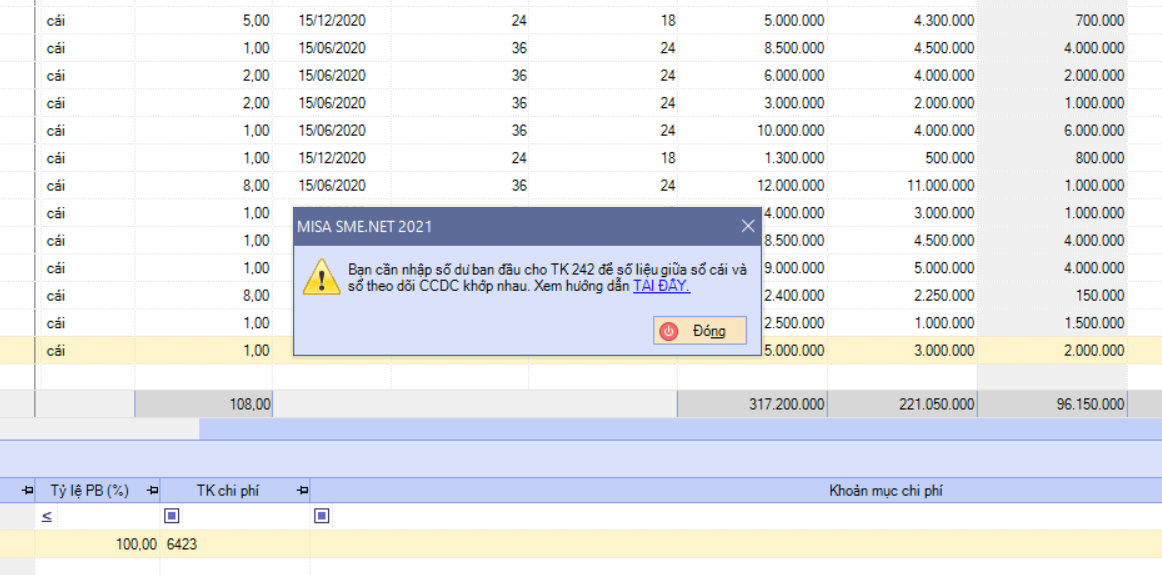Click the red power icon on Đóng
Image resolution: width=1162 pixels, height=575 pixels.
coord(669,331)
